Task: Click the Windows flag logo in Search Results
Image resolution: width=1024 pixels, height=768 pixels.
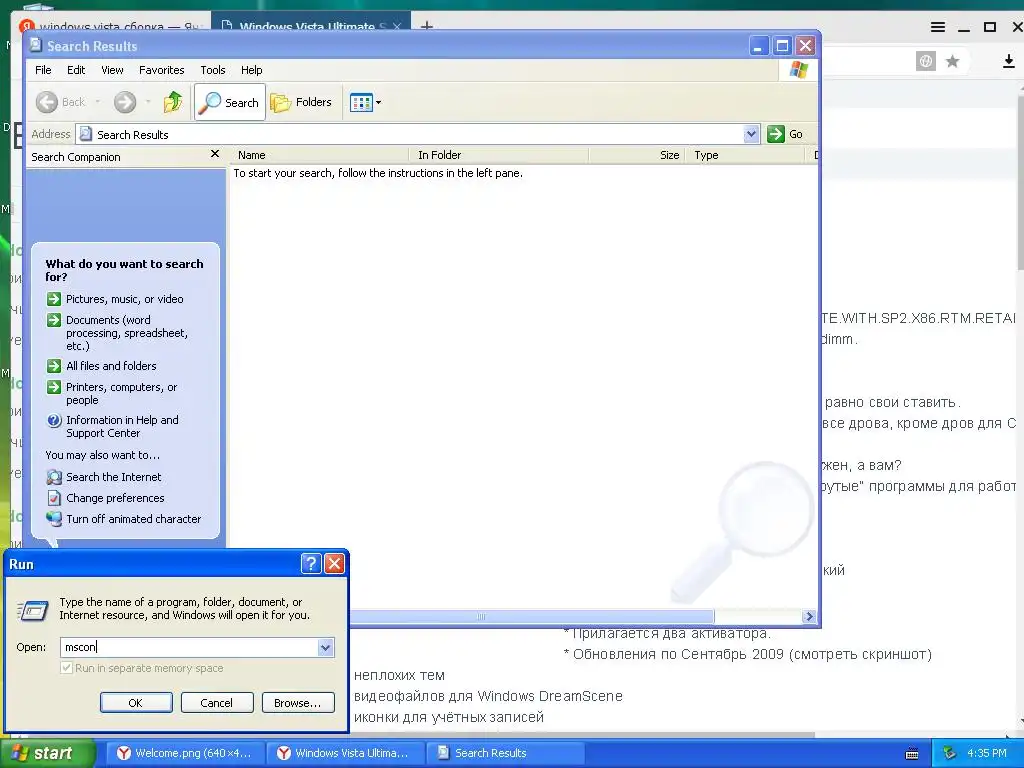Action: [x=799, y=70]
